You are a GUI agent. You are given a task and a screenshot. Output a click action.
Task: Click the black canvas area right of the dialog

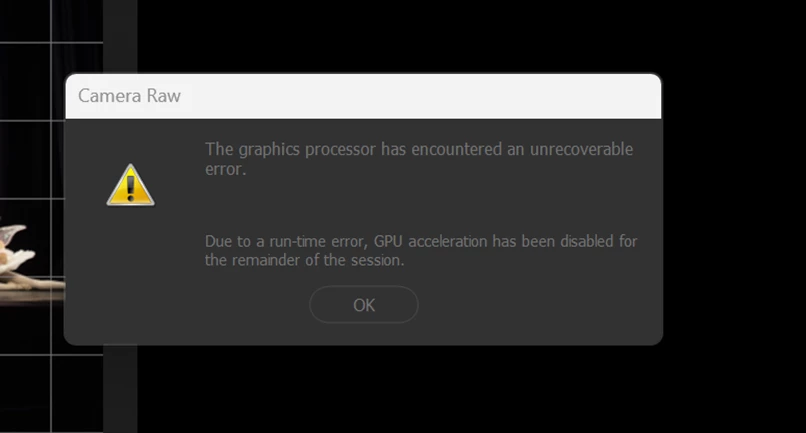[734, 216]
